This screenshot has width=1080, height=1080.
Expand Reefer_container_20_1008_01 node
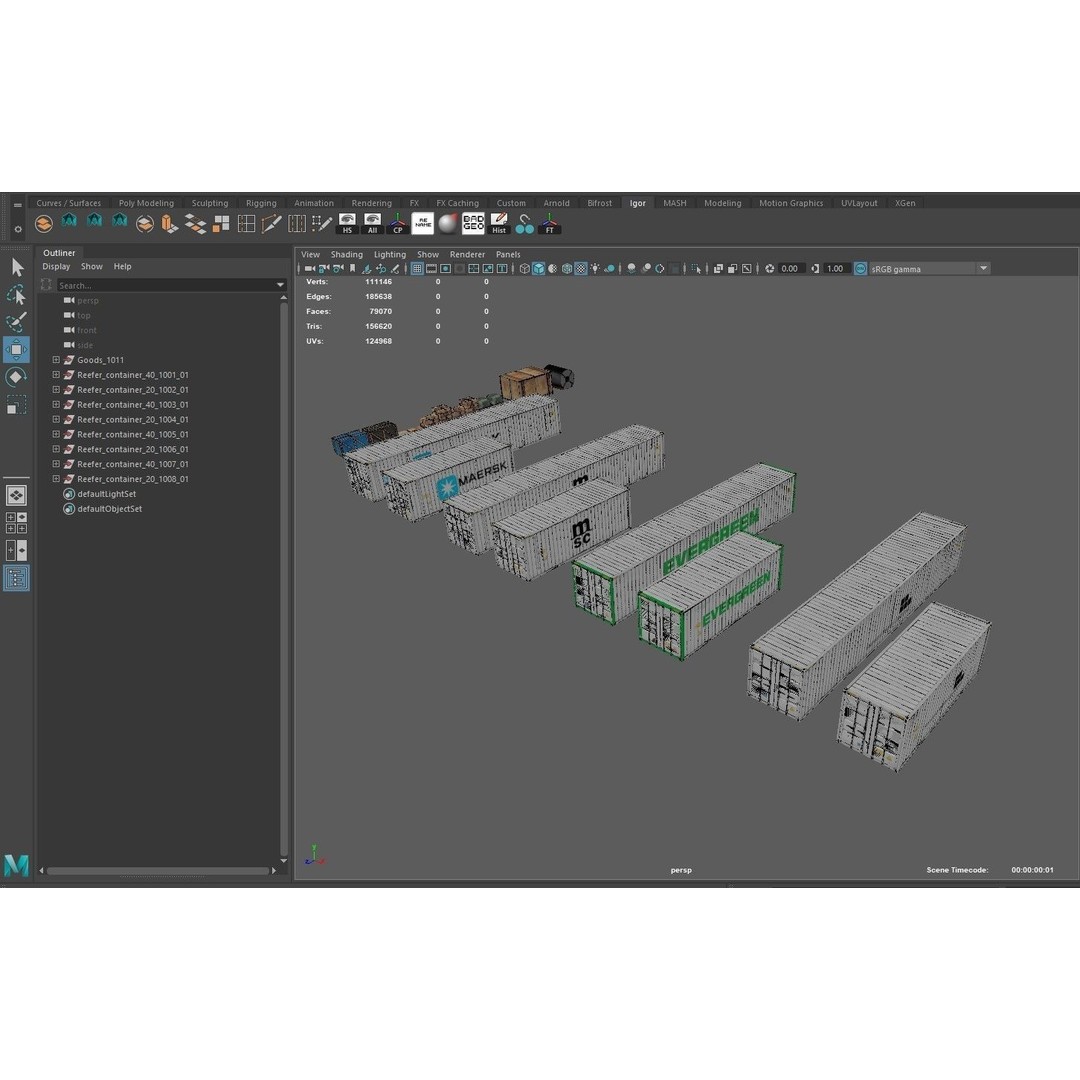(x=56, y=479)
